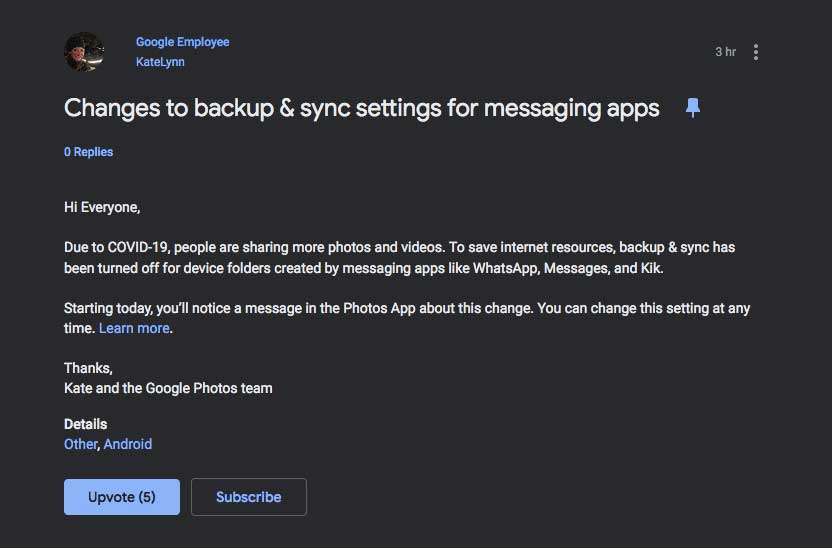The image size is (832, 548).
Task: Click the Google Employee label
Action: pyautogui.click(x=182, y=42)
